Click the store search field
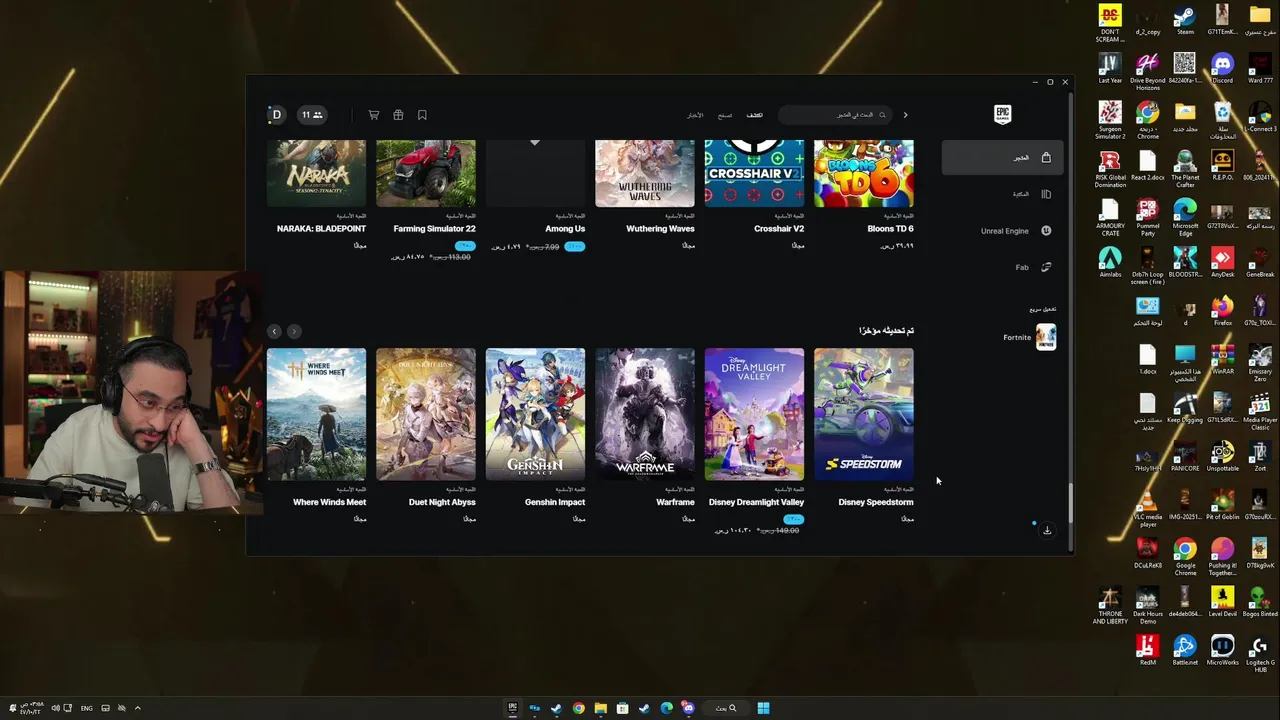The image size is (1280, 720). (835, 115)
